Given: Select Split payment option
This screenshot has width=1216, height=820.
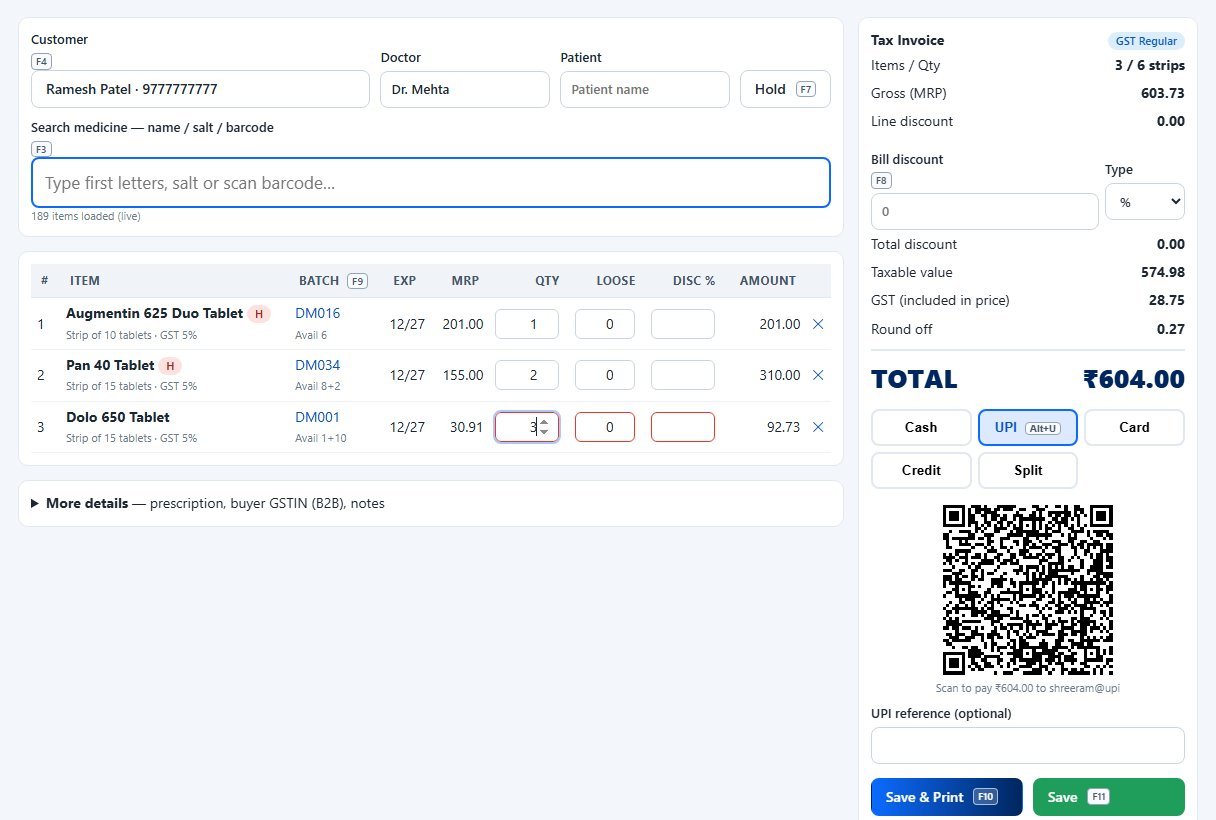Looking at the screenshot, I should [1028, 470].
